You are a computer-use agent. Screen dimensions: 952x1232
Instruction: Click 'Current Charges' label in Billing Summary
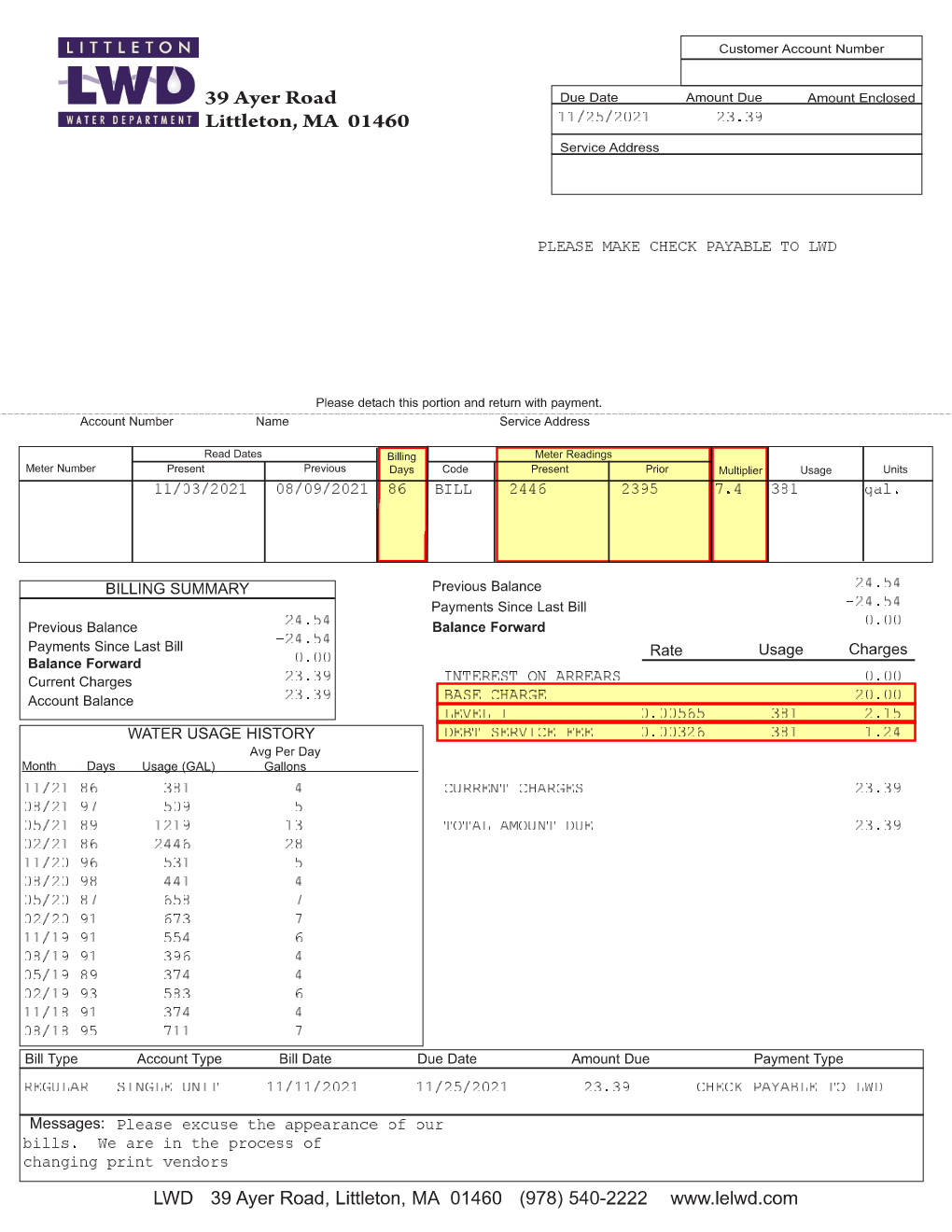(x=80, y=682)
